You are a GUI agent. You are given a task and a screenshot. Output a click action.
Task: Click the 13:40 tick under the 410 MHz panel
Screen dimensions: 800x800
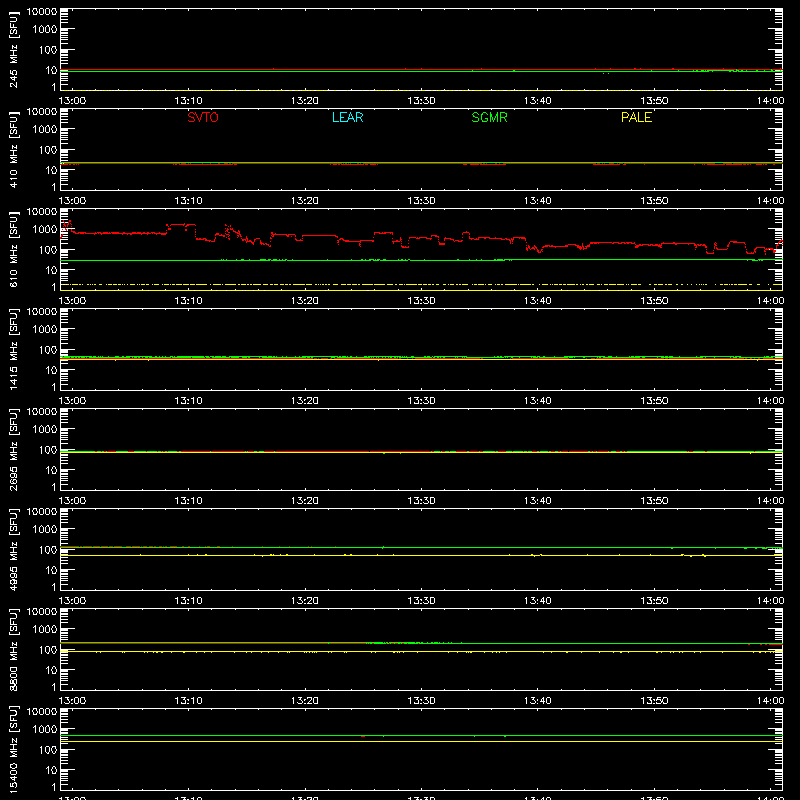pyautogui.click(x=538, y=201)
